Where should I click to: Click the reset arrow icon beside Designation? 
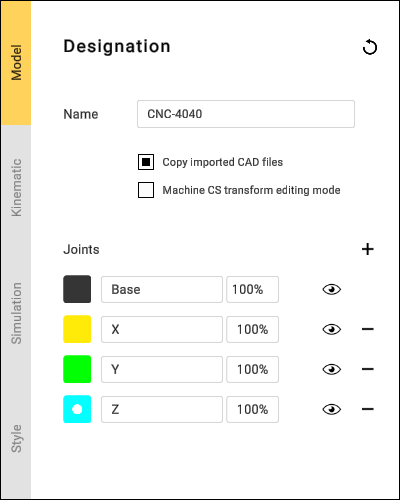tap(370, 47)
